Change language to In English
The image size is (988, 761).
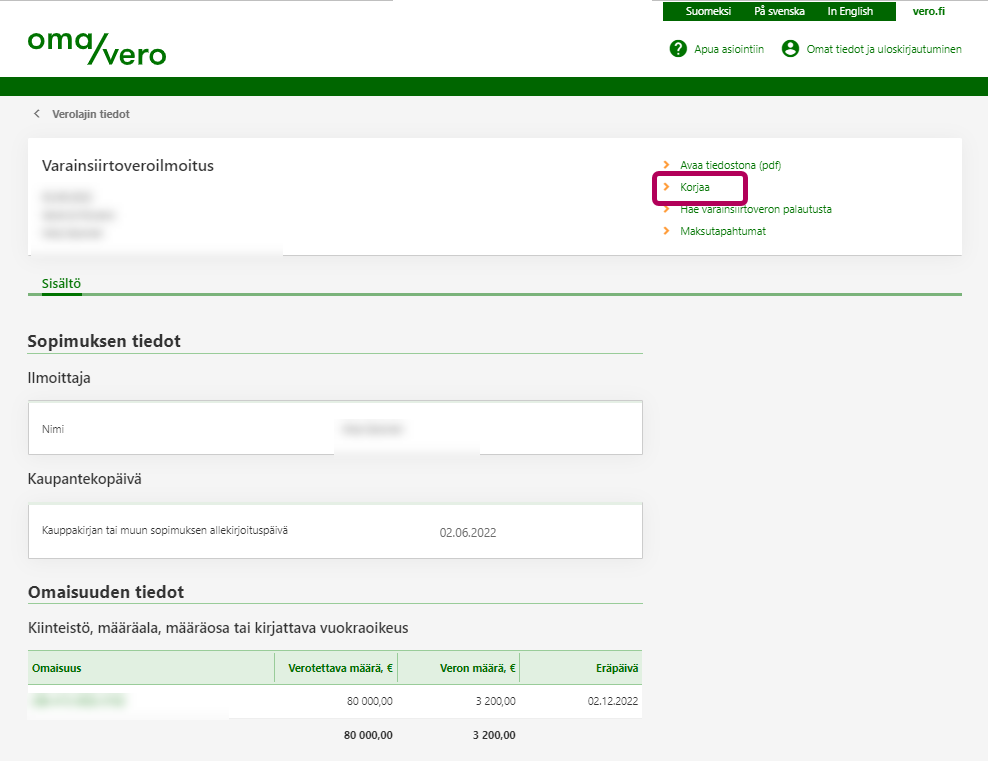point(850,11)
